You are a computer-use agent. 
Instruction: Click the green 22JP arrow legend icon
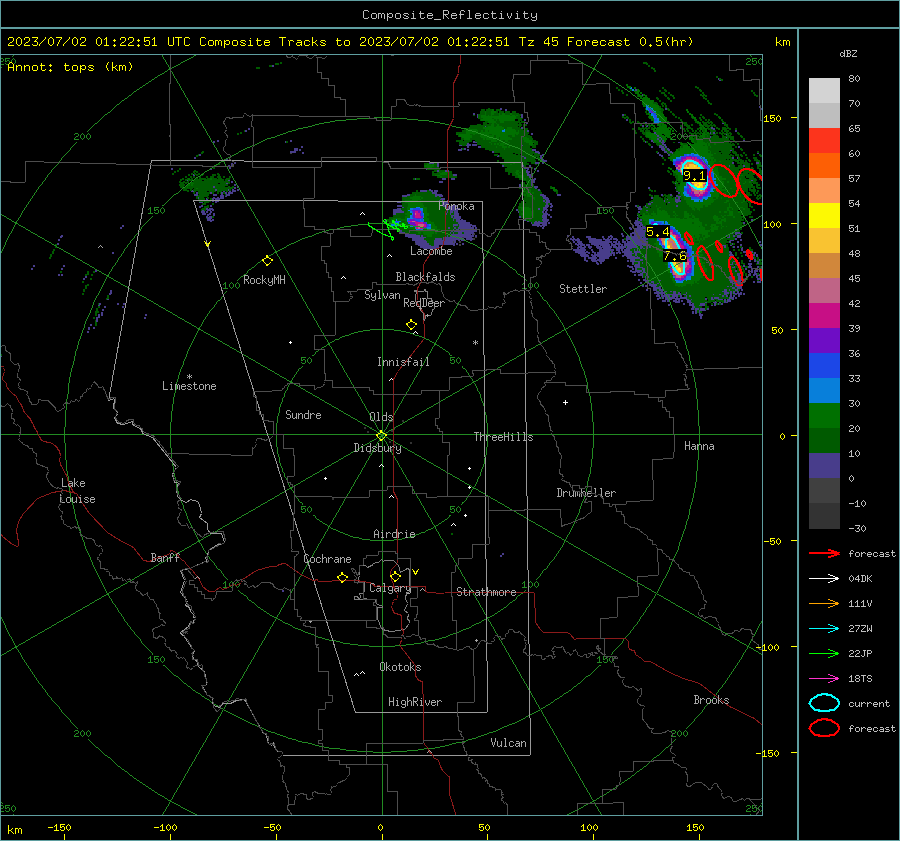(x=824, y=653)
